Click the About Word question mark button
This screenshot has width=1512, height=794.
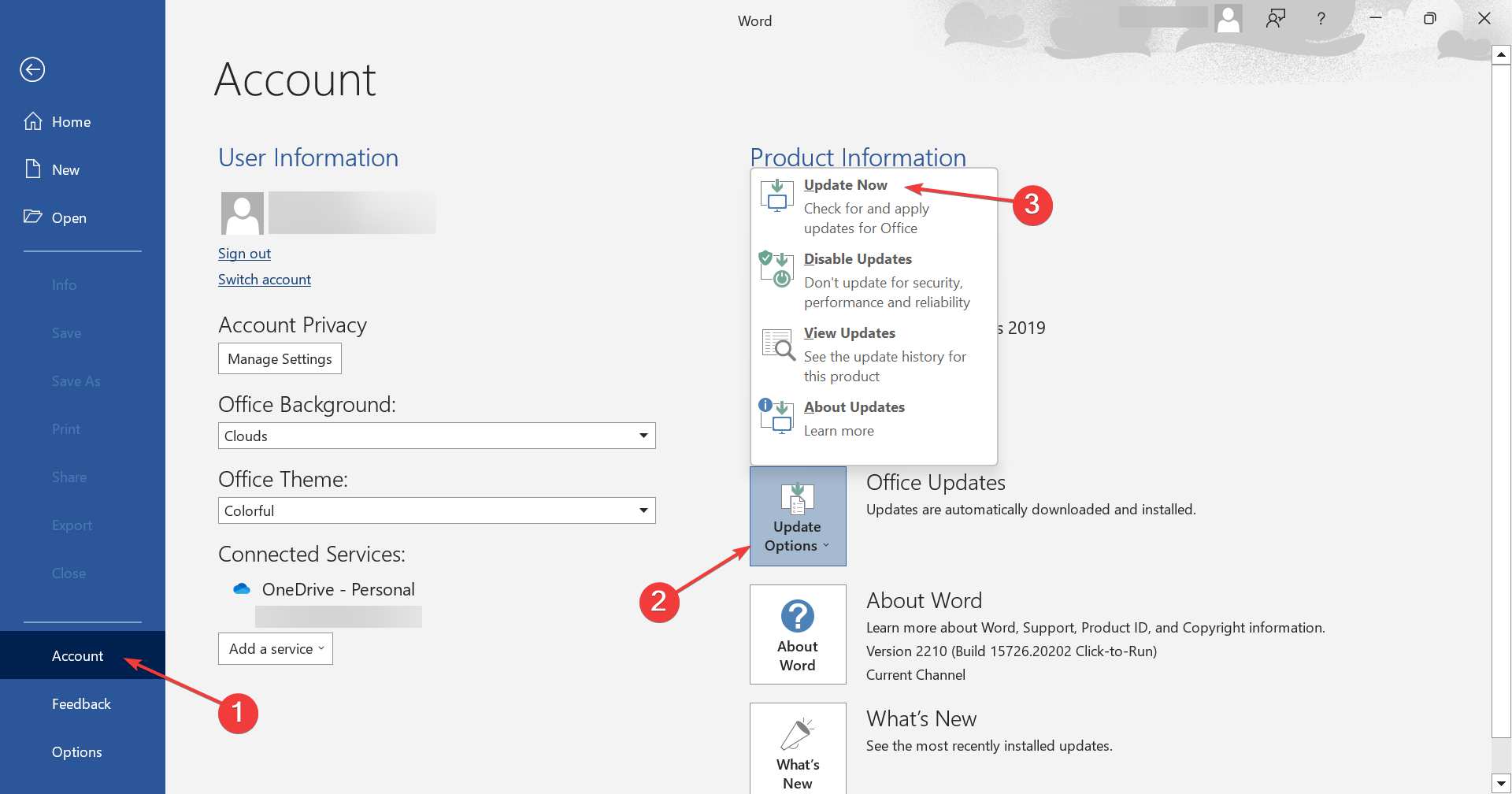tap(798, 634)
